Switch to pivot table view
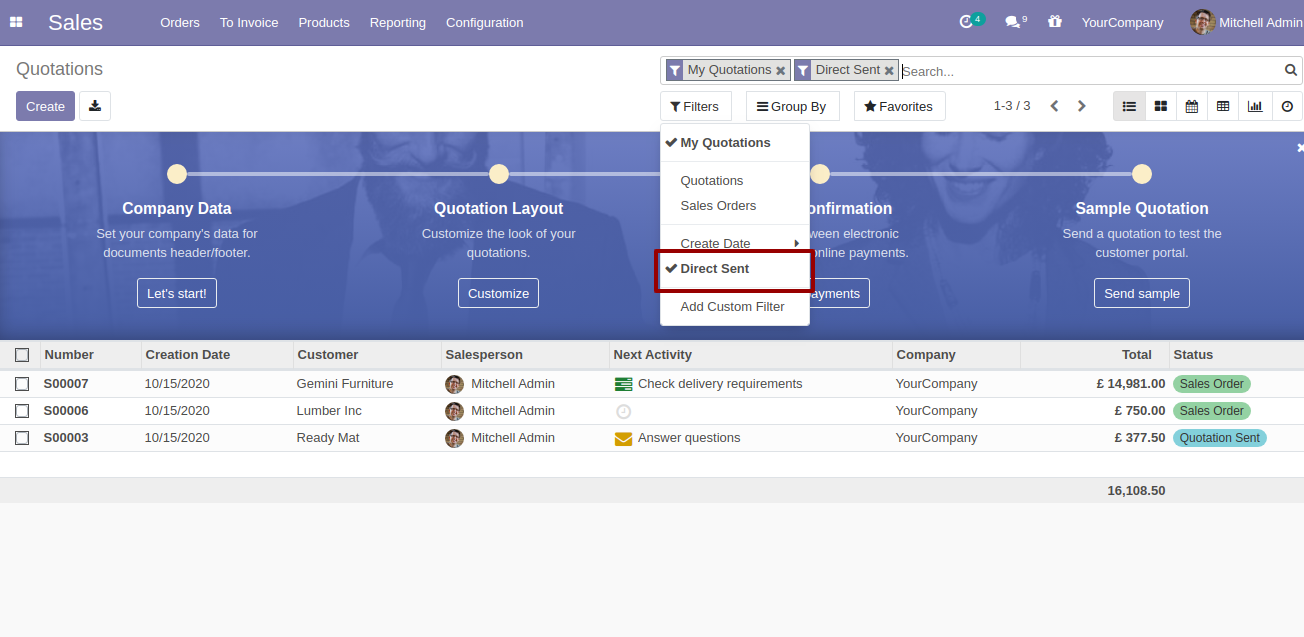1304x637 pixels. [x=1222, y=106]
